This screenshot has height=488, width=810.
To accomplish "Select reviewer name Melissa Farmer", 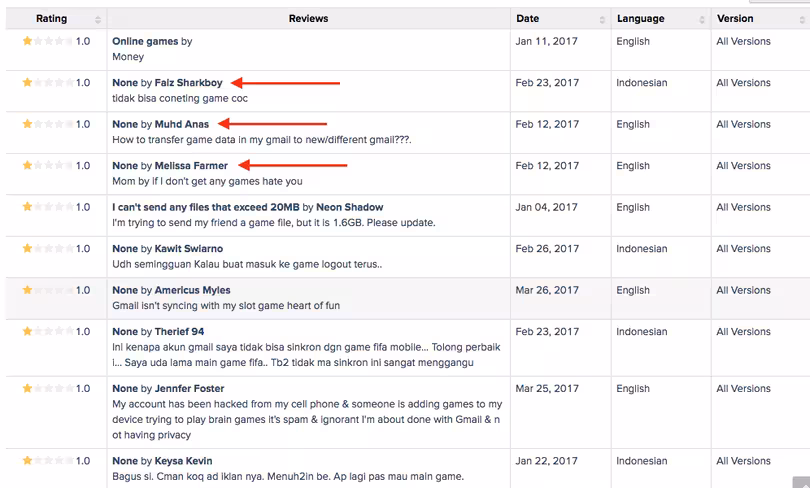I will [x=191, y=166].
